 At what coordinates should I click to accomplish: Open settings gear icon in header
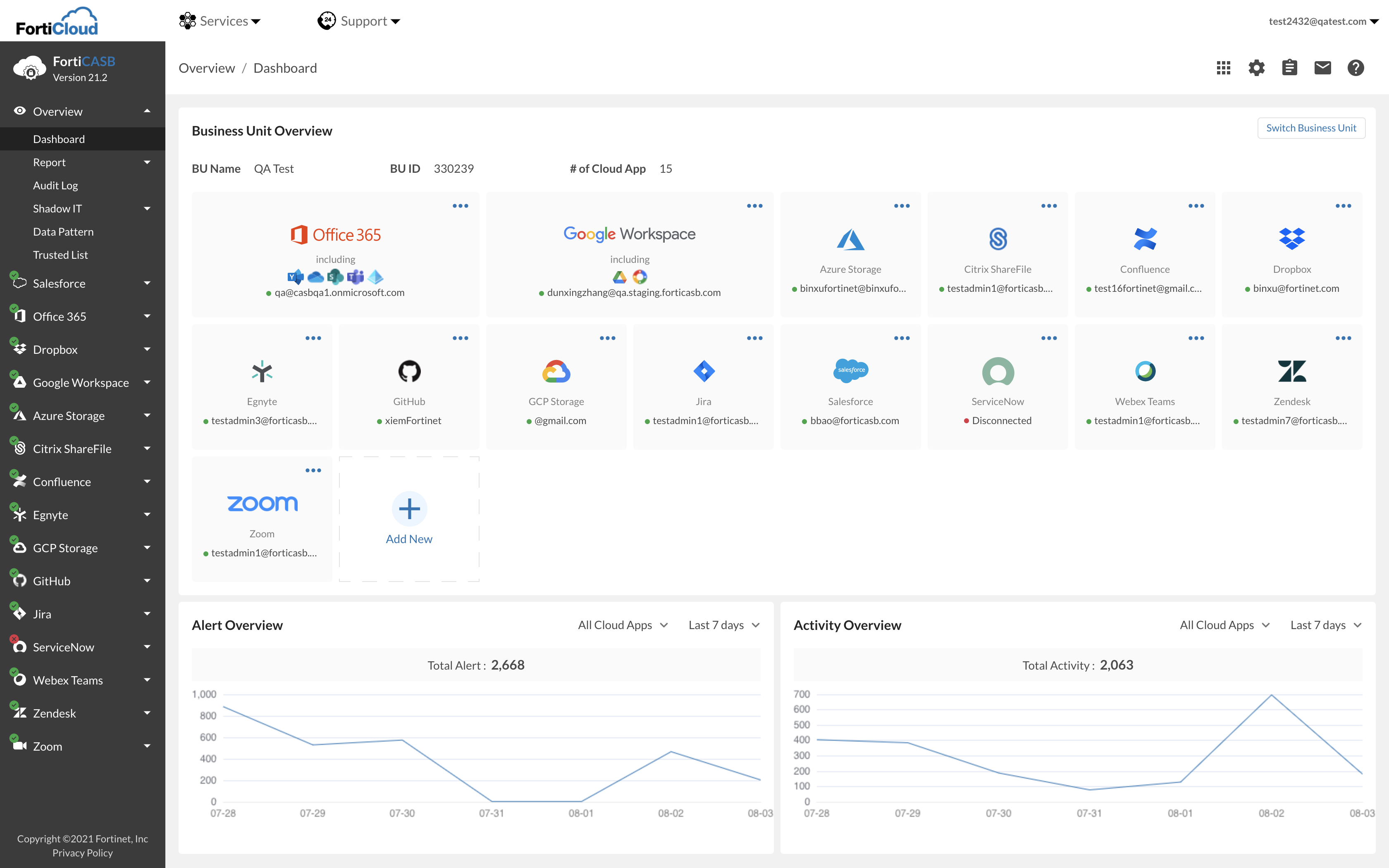1256,68
